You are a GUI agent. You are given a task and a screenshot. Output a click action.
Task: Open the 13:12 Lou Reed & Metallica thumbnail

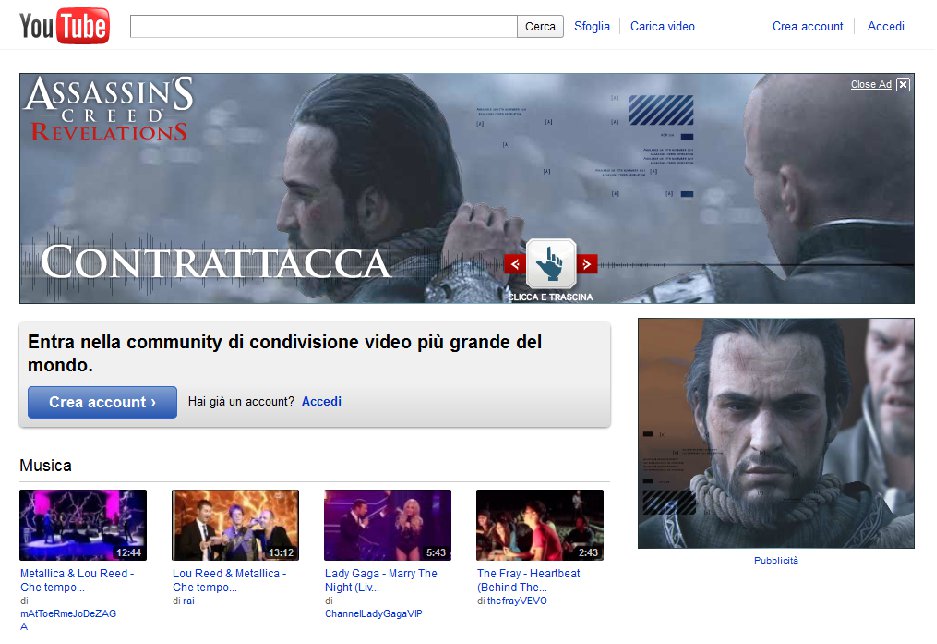point(235,525)
